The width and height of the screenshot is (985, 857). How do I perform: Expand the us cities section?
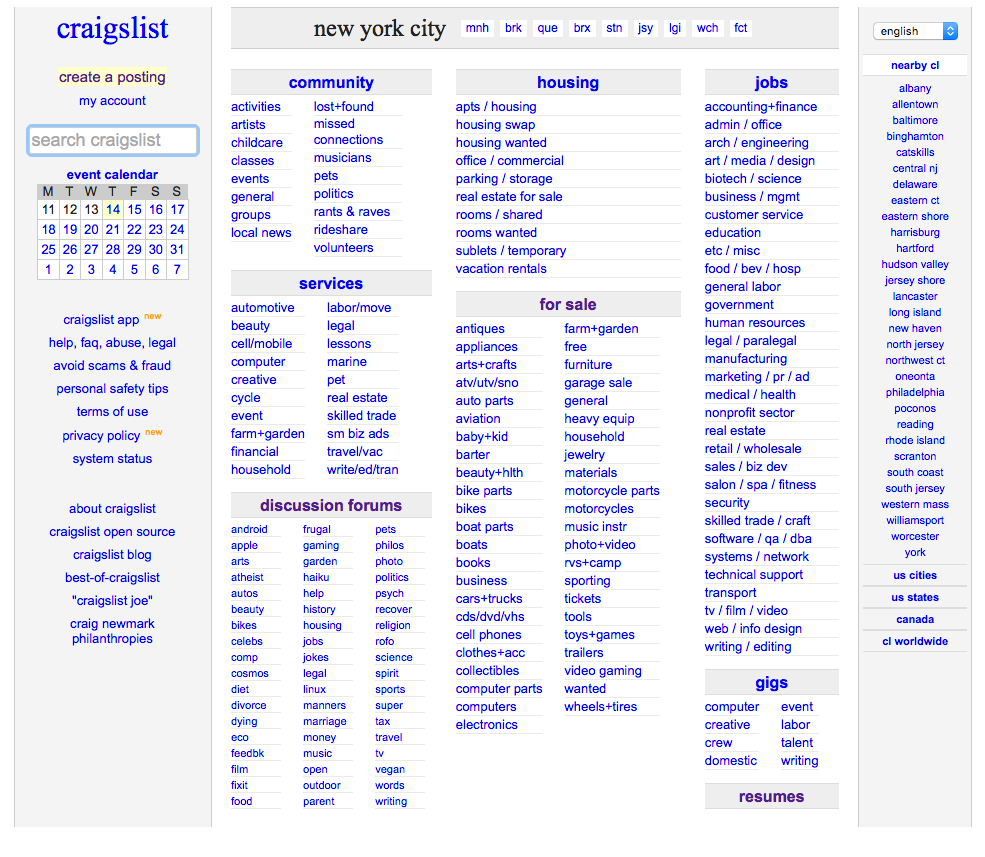(915, 575)
